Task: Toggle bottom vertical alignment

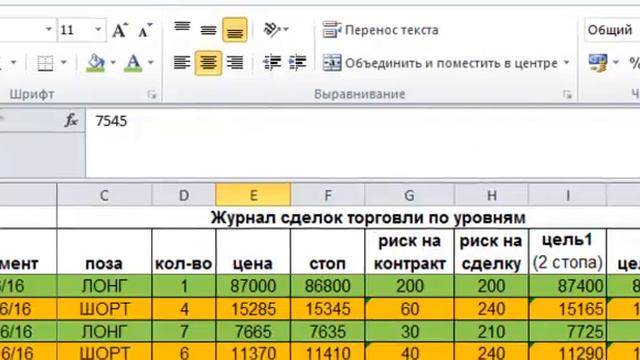Action: 235,30
